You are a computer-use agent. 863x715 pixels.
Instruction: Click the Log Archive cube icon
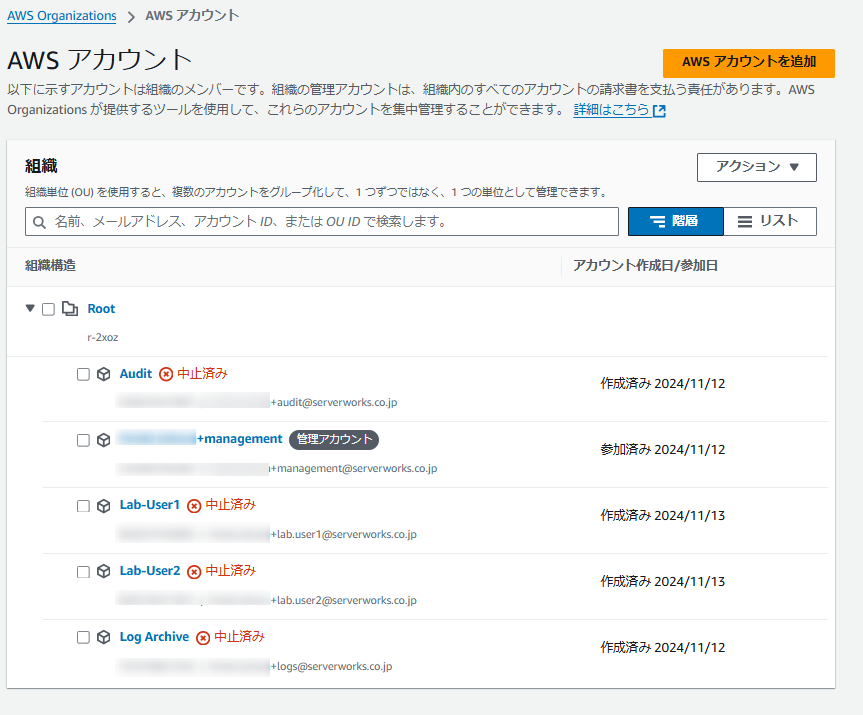(103, 637)
